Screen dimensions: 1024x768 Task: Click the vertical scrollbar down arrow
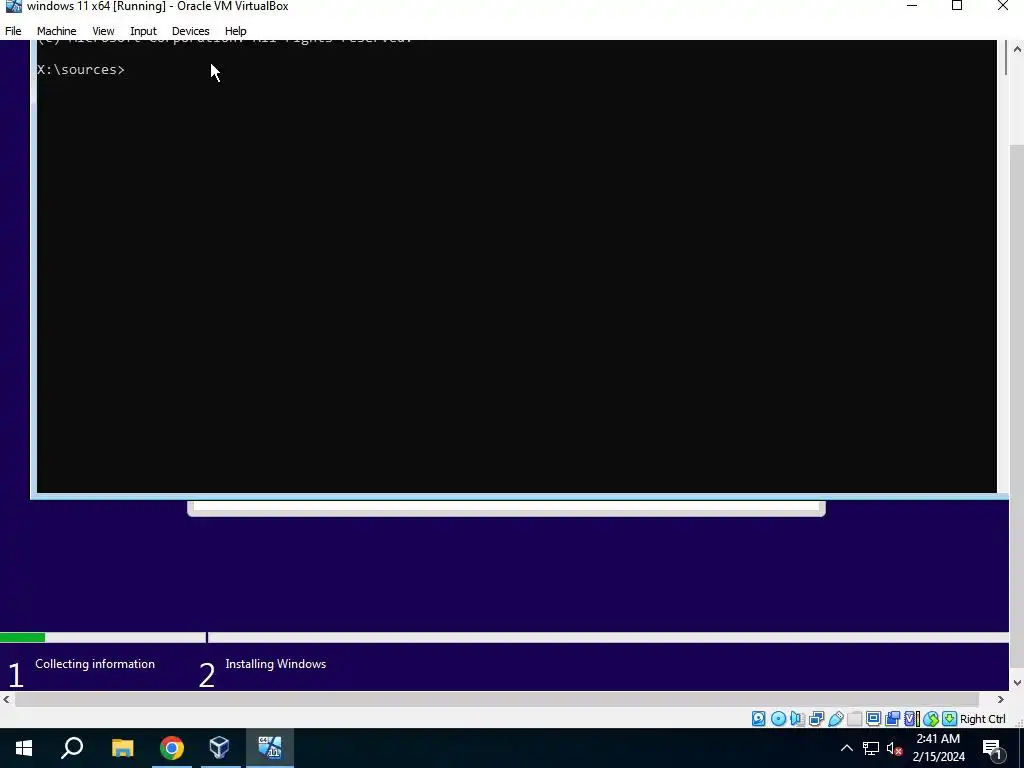1017,683
